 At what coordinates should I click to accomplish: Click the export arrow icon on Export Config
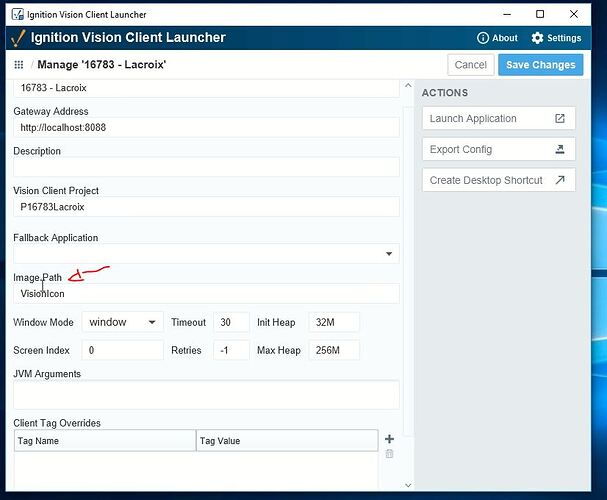point(559,149)
